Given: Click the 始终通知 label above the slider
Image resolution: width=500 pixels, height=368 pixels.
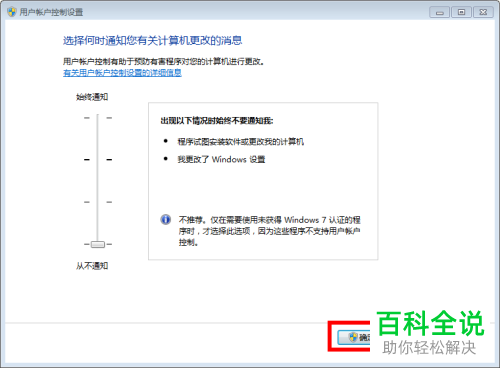Looking at the screenshot, I should coord(92,97).
